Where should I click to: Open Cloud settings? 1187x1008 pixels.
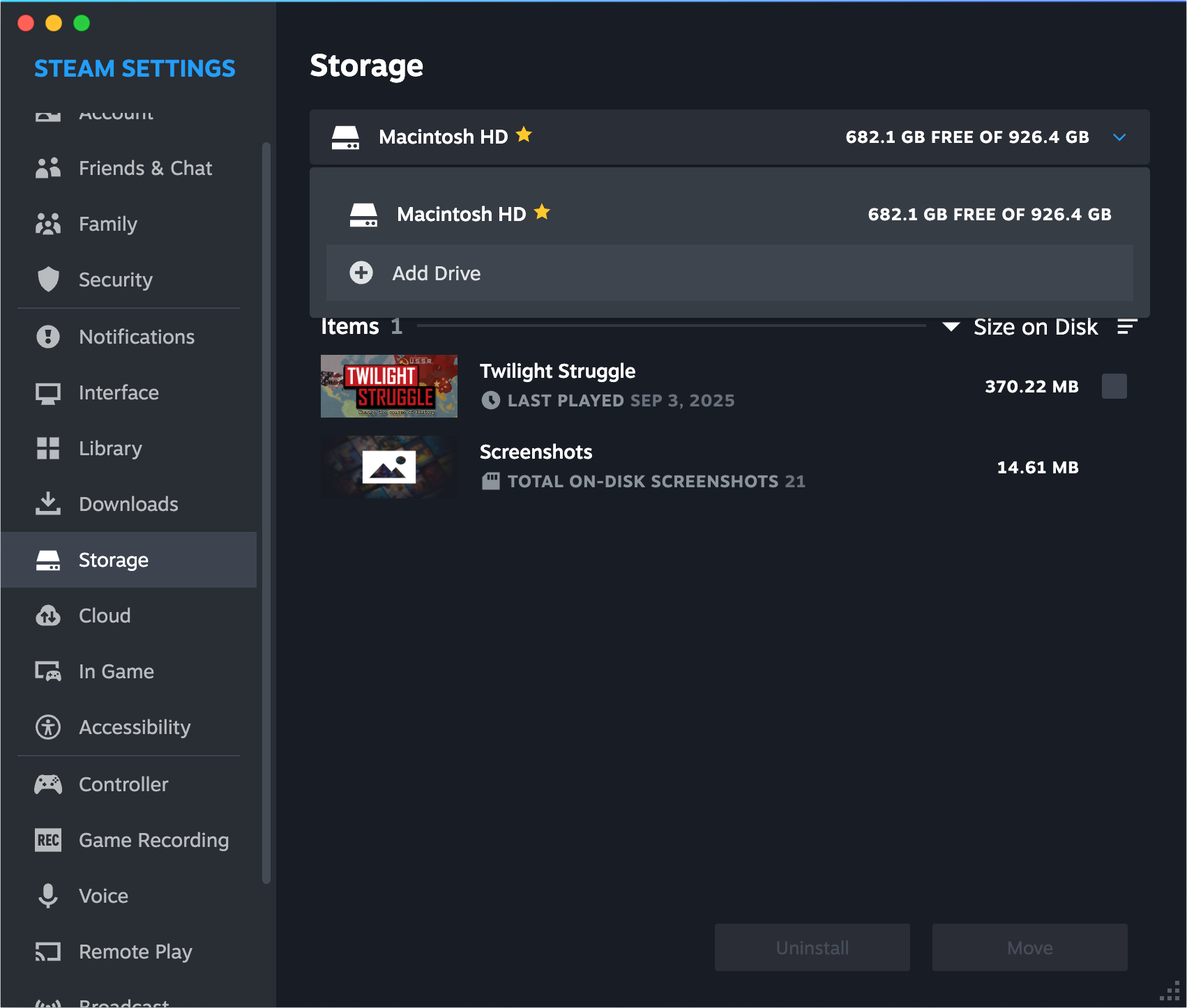129,616
